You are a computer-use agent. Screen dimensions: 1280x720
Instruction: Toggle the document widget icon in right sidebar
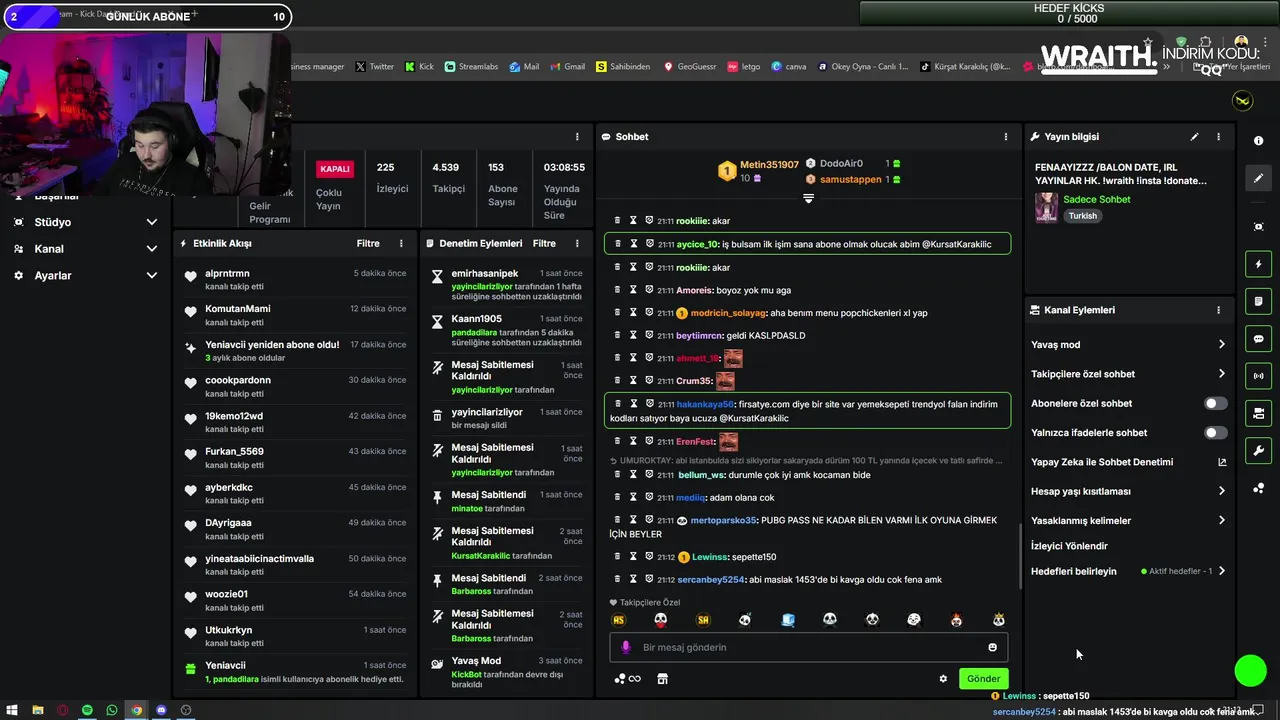pyautogui.click(x=1258, y=301)
